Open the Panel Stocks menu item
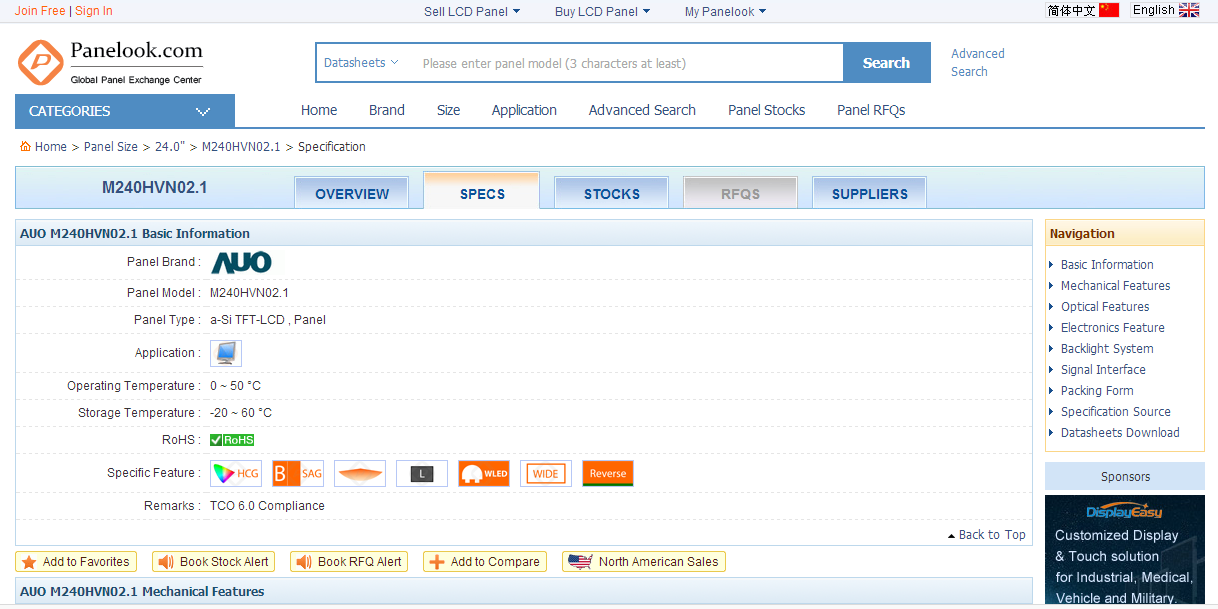 tap(767, 111)
